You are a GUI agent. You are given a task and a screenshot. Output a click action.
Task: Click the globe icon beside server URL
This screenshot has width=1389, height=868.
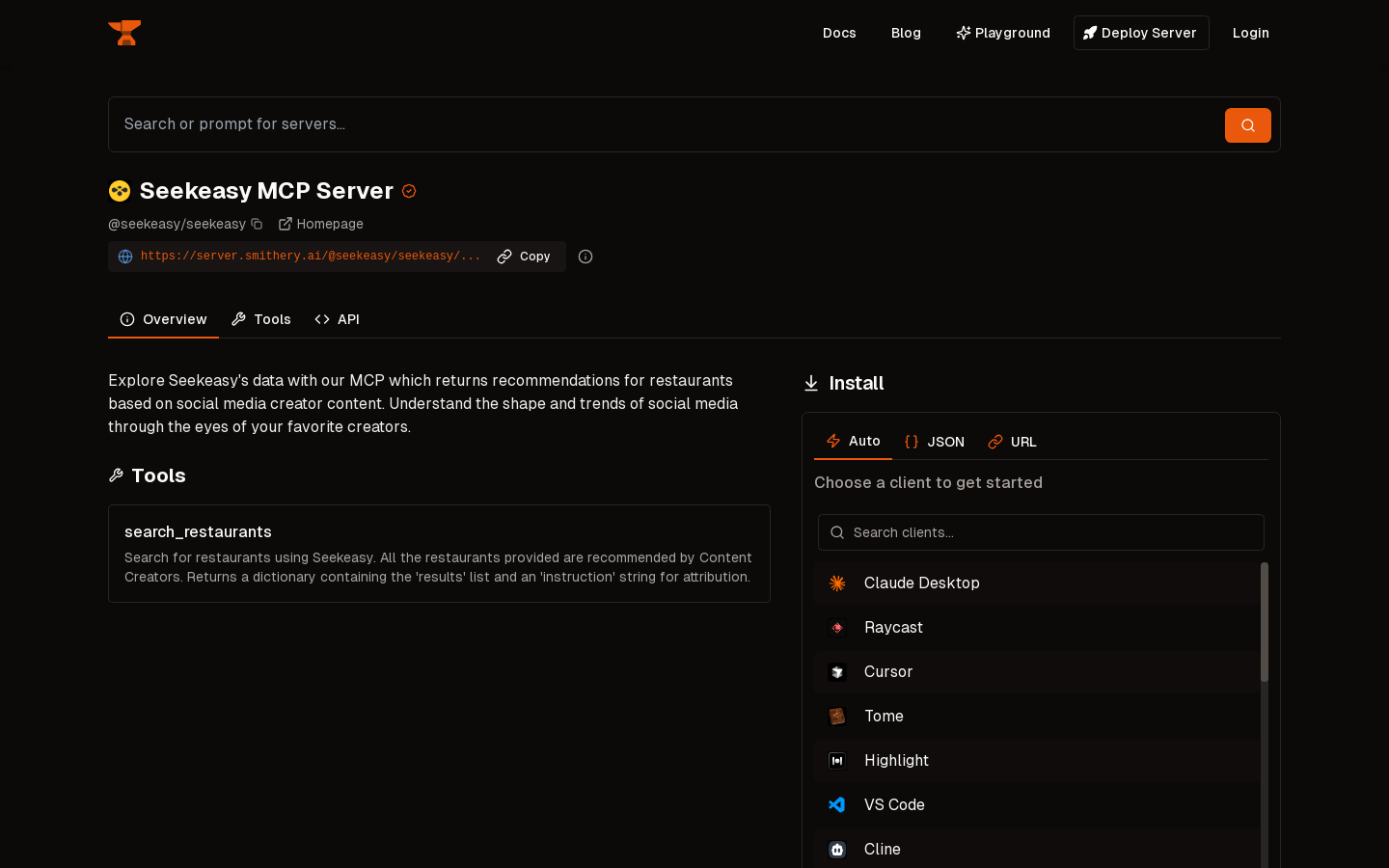(125, 257)
